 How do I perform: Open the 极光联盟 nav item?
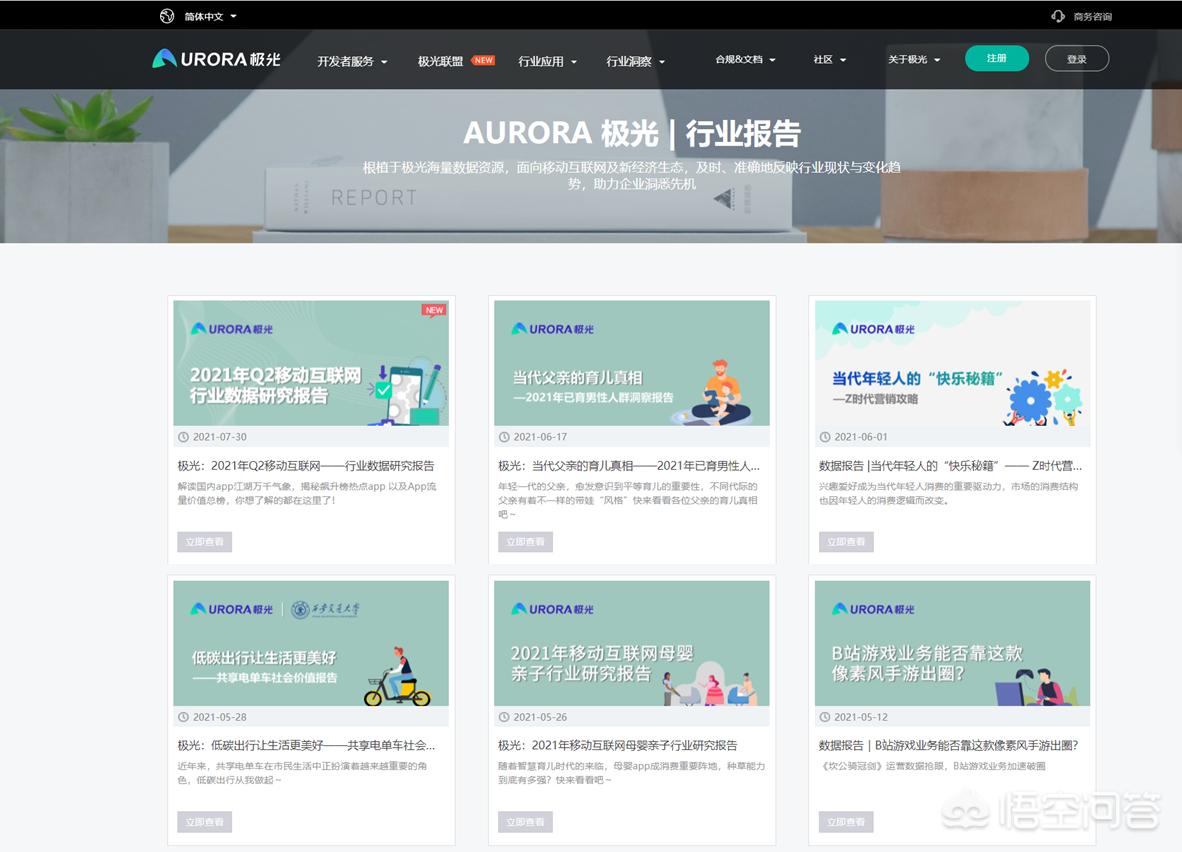pos(440,61)
